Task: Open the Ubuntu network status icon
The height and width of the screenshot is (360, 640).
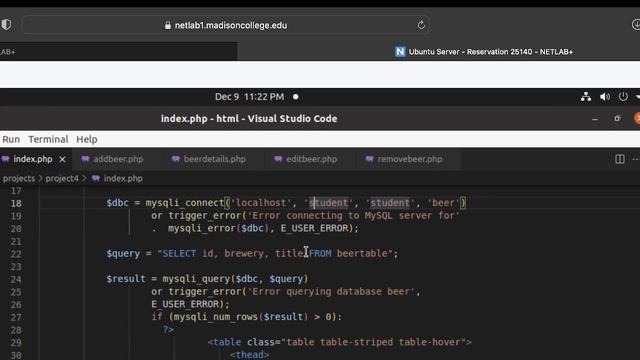Action: [586, 97]
